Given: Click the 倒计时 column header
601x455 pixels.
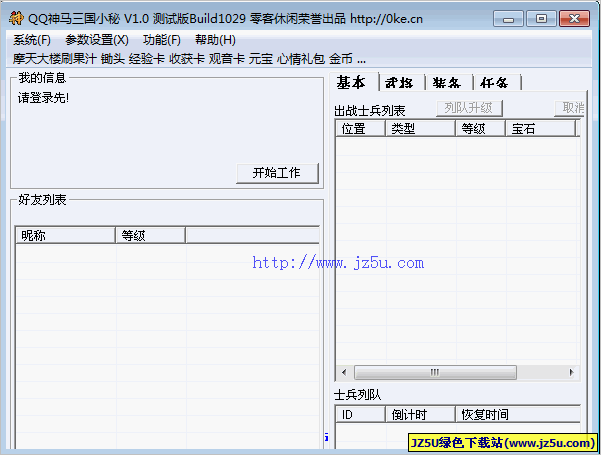Looking at the screenshot, I should click(420, 415).
